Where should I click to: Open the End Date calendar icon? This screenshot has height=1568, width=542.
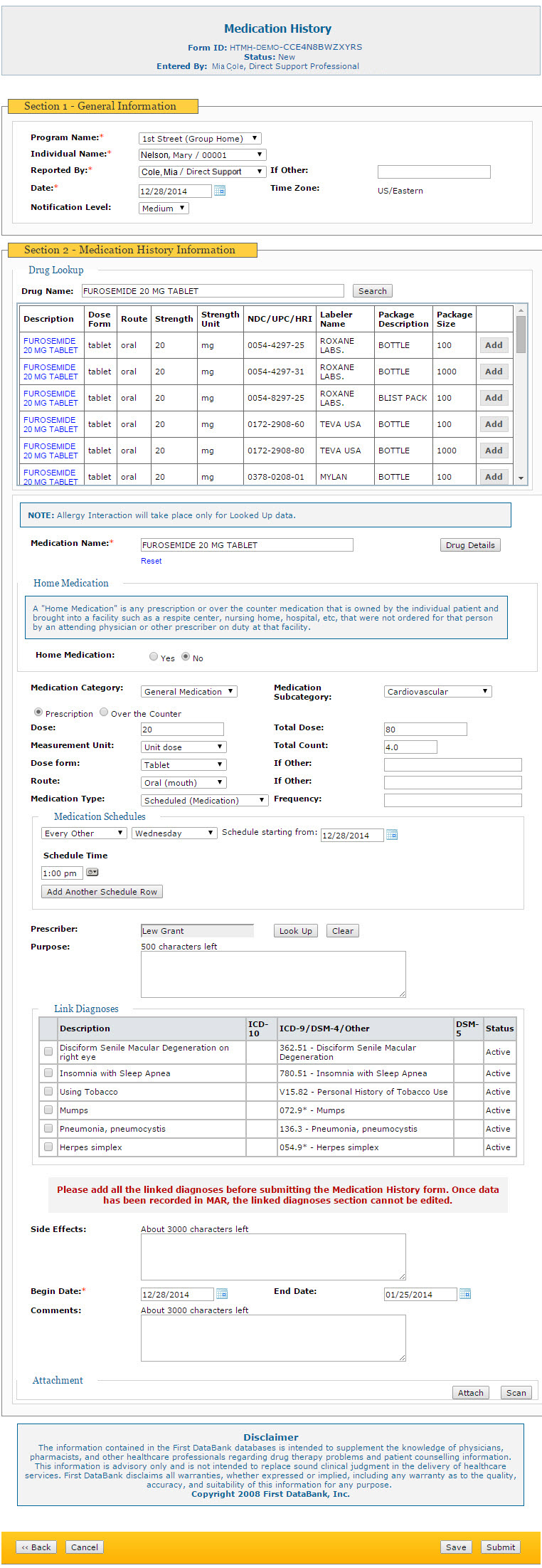(x=465, y=1294)
